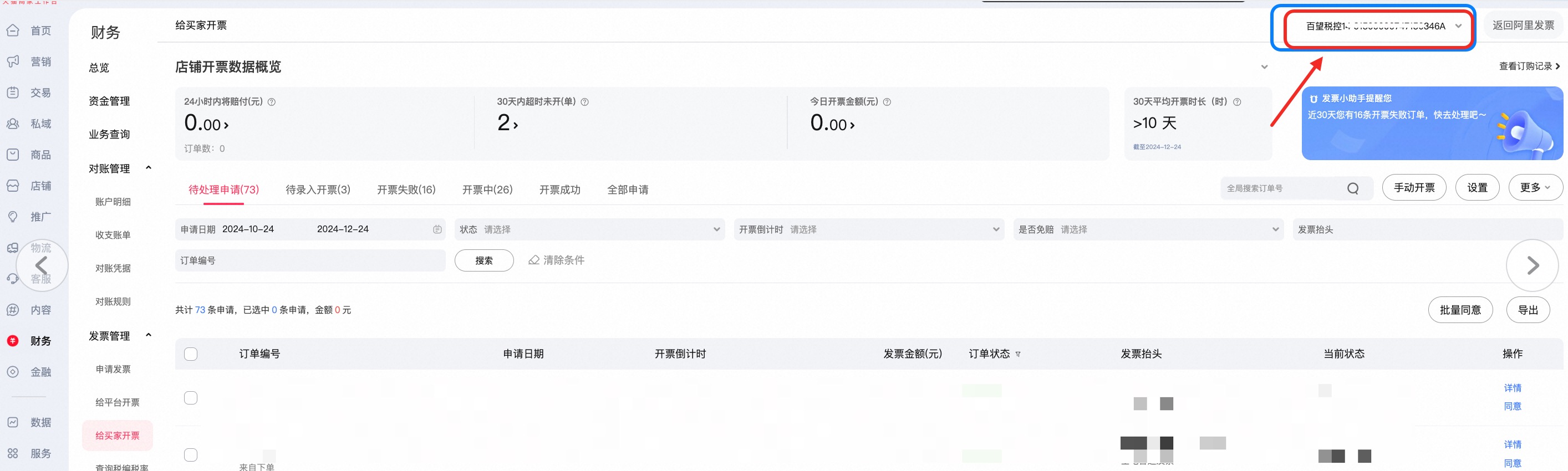
Task: Open the 更多 dropdown button
Action: [x=1536, y=187]
